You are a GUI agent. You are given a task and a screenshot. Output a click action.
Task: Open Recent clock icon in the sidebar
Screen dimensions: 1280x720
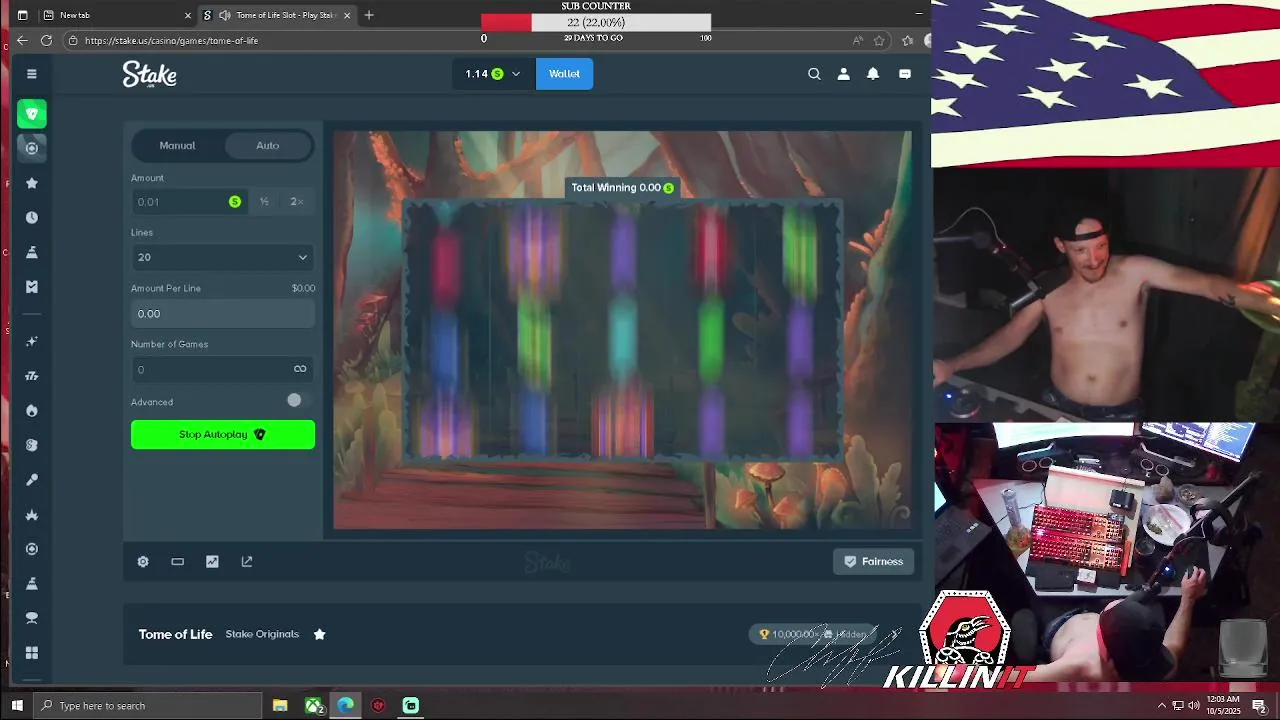pos(32,217)
